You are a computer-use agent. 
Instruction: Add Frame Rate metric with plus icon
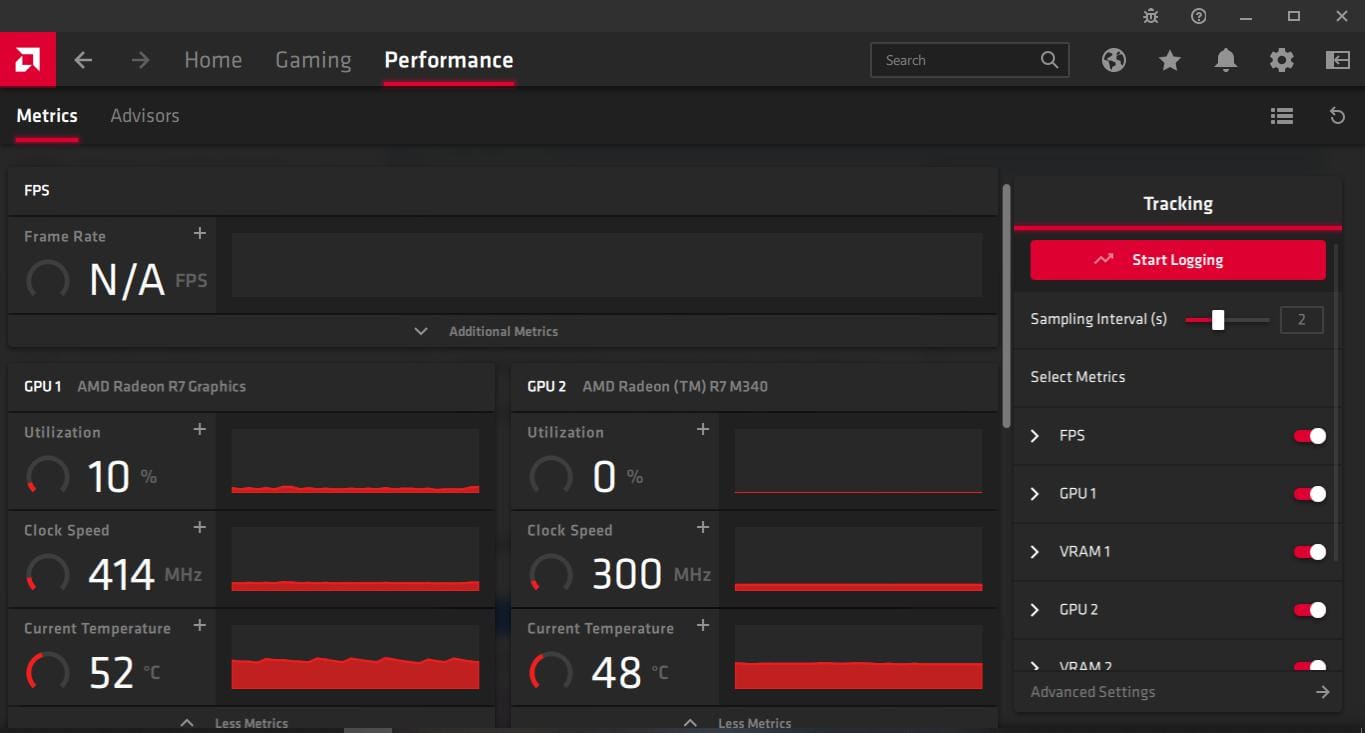click(200, 233)
